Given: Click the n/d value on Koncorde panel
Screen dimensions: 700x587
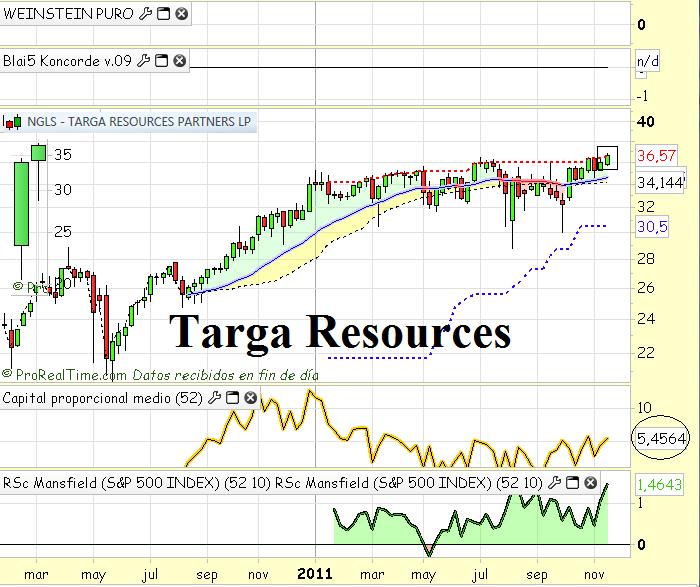Looking at the screenshot, I should tap(647, 61).
